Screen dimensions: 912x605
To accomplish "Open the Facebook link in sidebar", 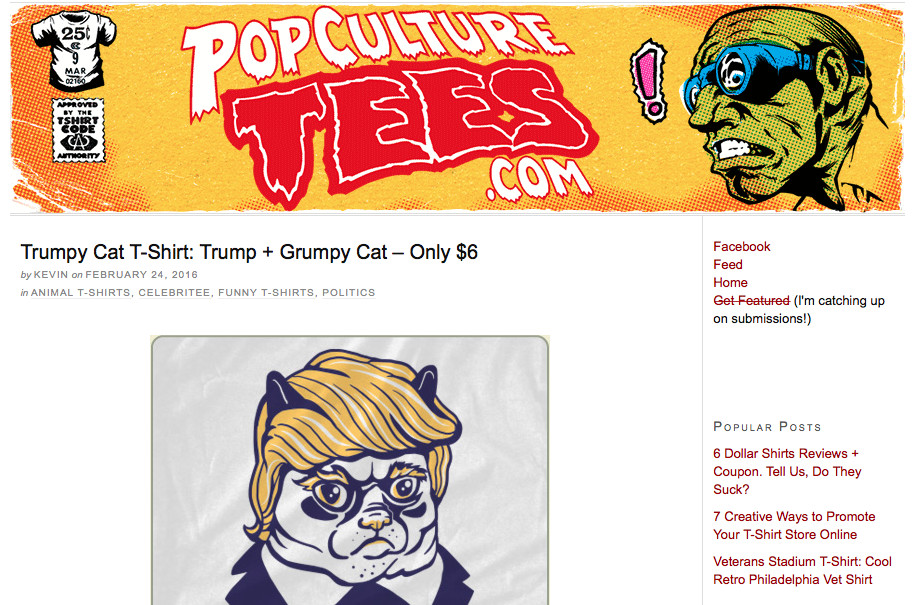I will 742,247.
